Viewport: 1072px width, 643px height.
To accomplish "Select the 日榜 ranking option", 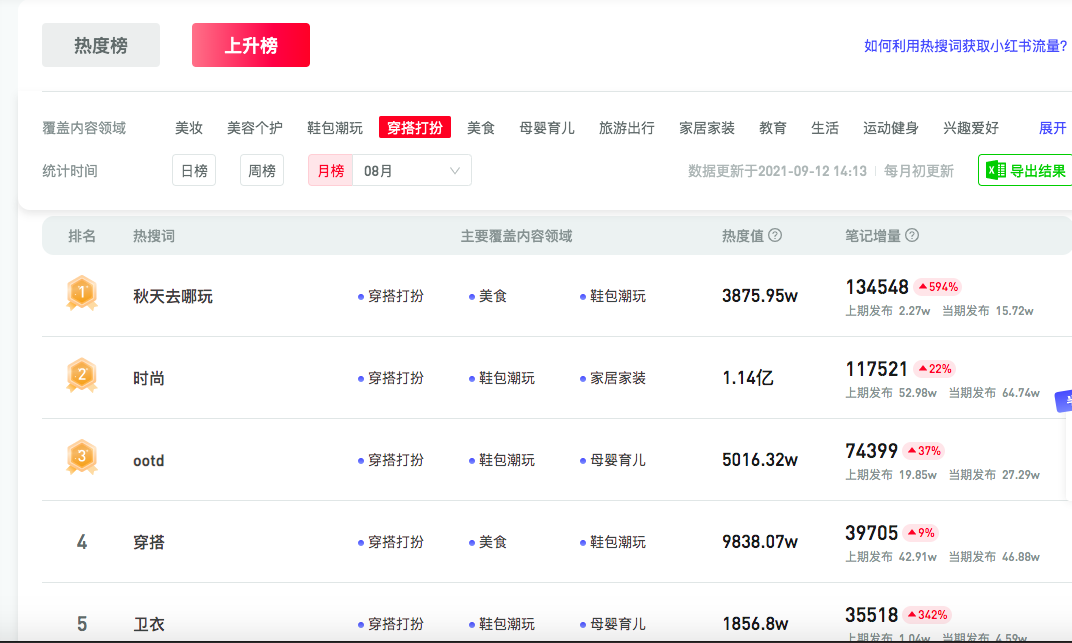I will tap(193, 170).
